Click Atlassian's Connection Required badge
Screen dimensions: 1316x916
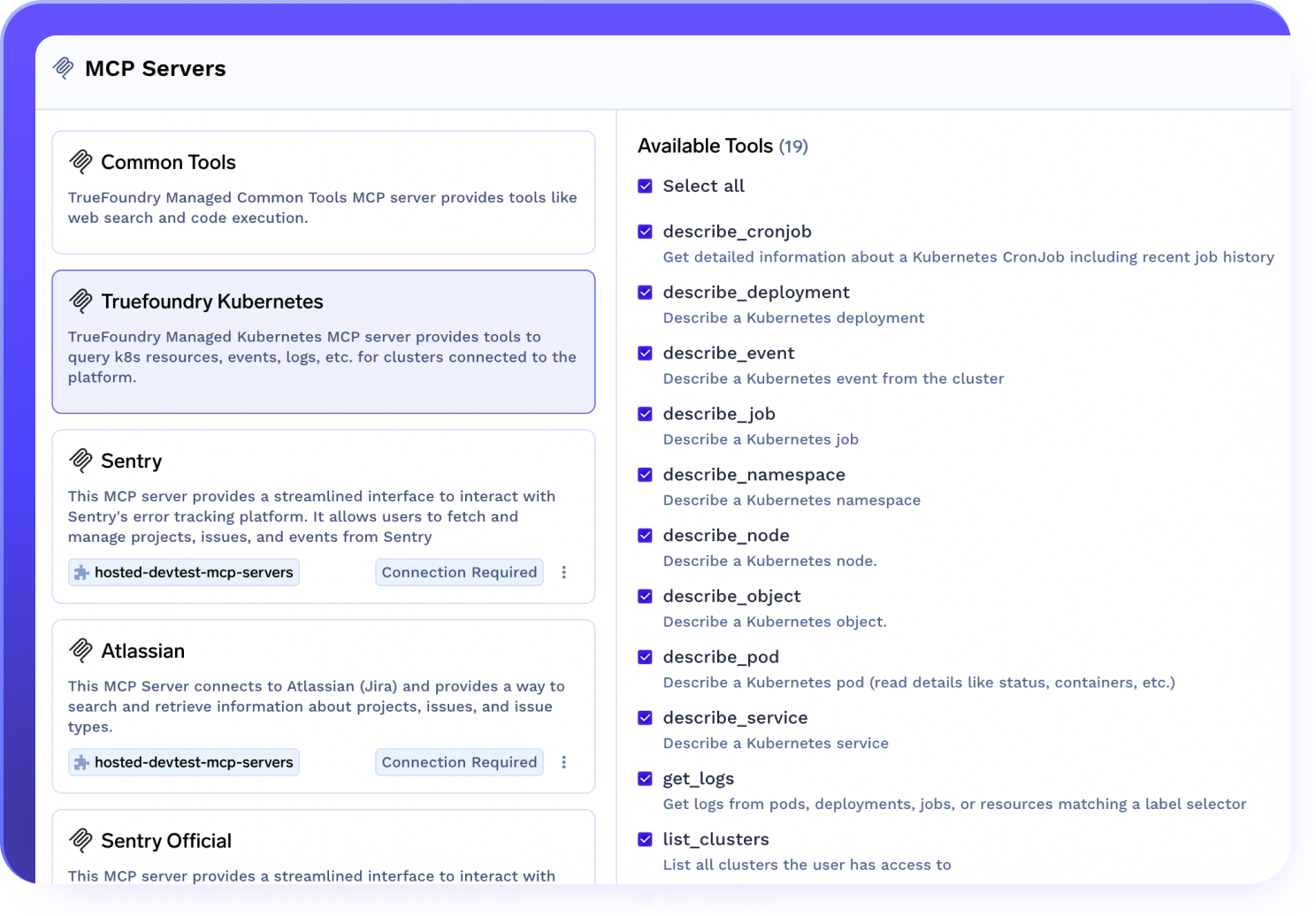click(x=459, y=762)
